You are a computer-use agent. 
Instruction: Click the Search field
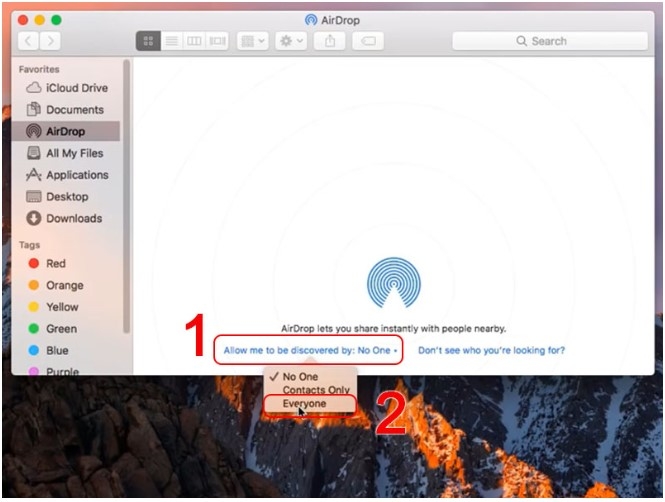[x=550, y=41]
